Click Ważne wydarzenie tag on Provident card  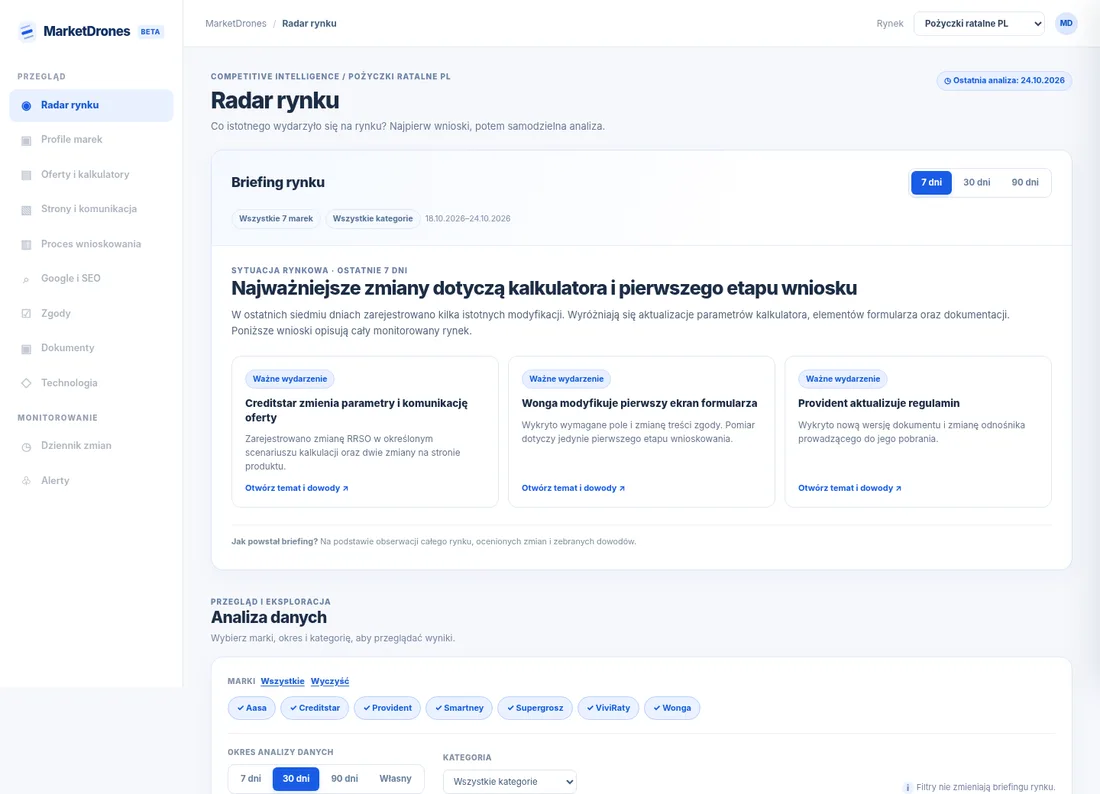pos(843,379)
